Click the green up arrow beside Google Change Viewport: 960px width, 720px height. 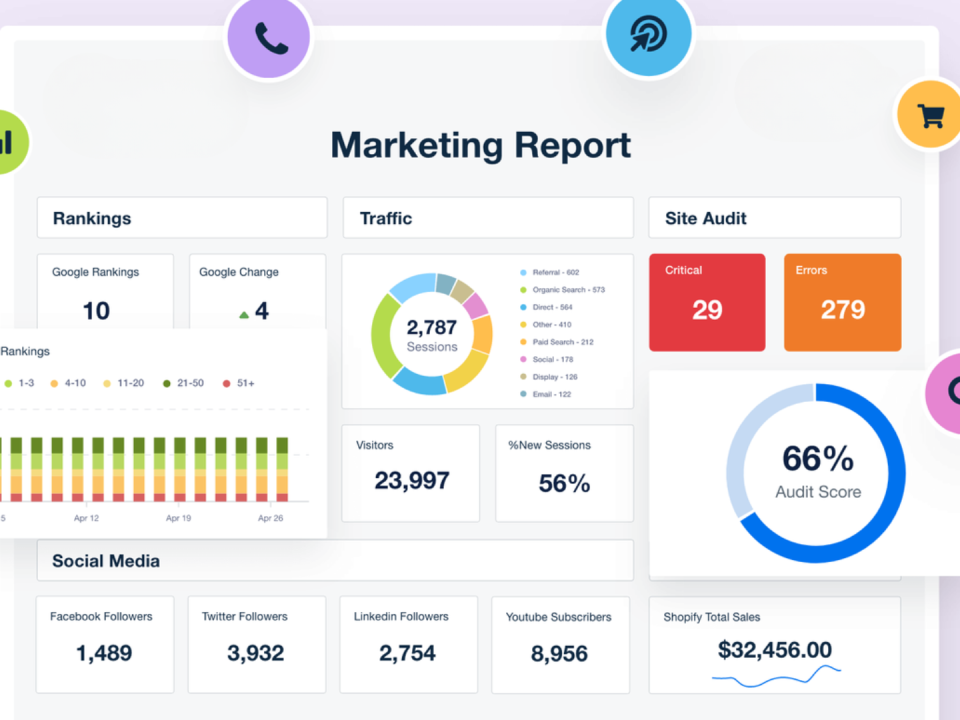[x=244, y=315]
